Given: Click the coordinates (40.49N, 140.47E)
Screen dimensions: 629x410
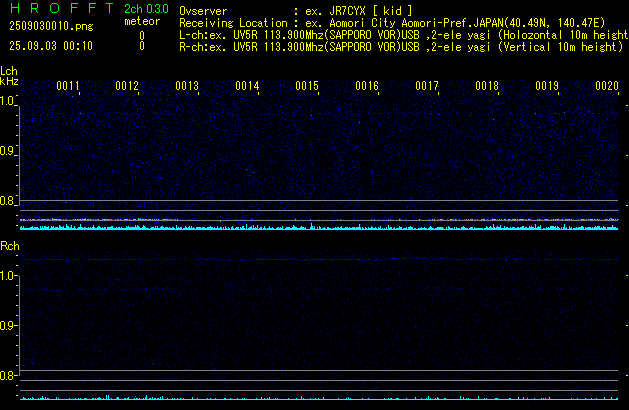Looking at the screenshot, I should [x=555, y=23].
